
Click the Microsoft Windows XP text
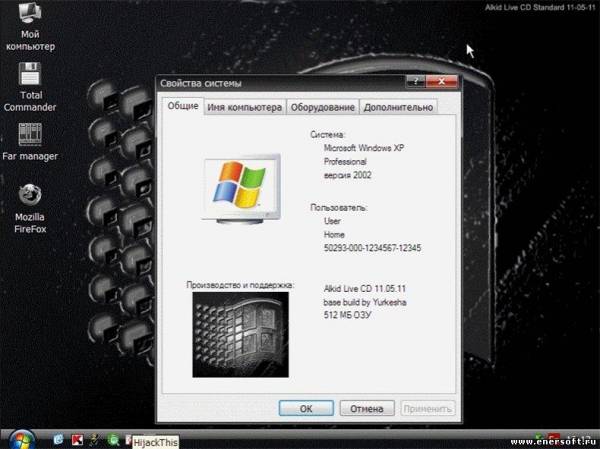click(364, 148)
